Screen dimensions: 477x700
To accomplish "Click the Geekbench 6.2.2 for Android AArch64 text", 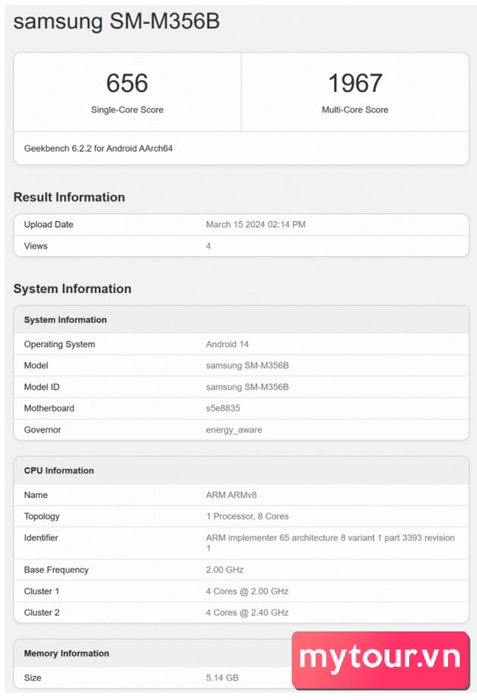I will point(98,148).
